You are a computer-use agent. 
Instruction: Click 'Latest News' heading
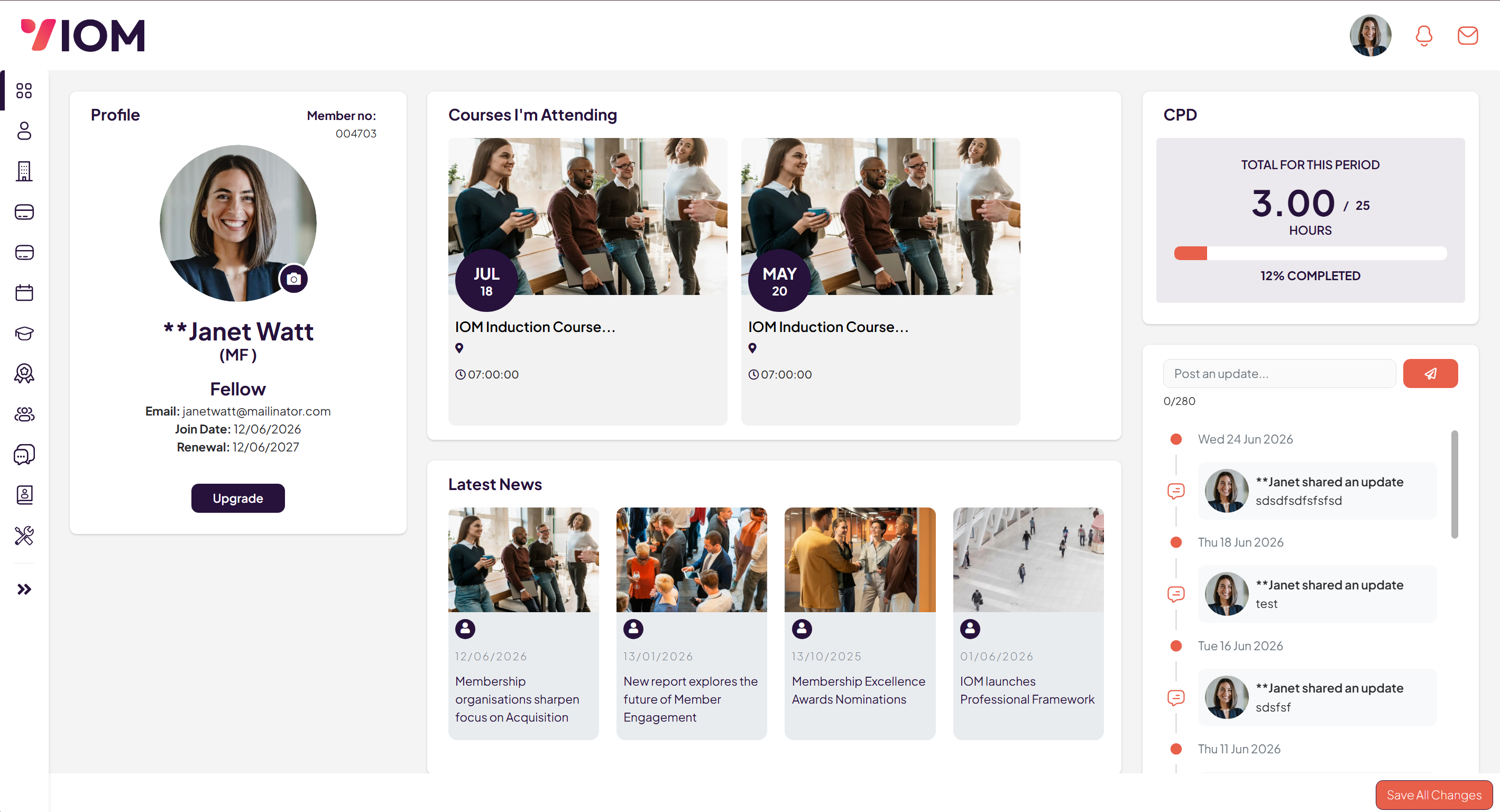point(495,484)
